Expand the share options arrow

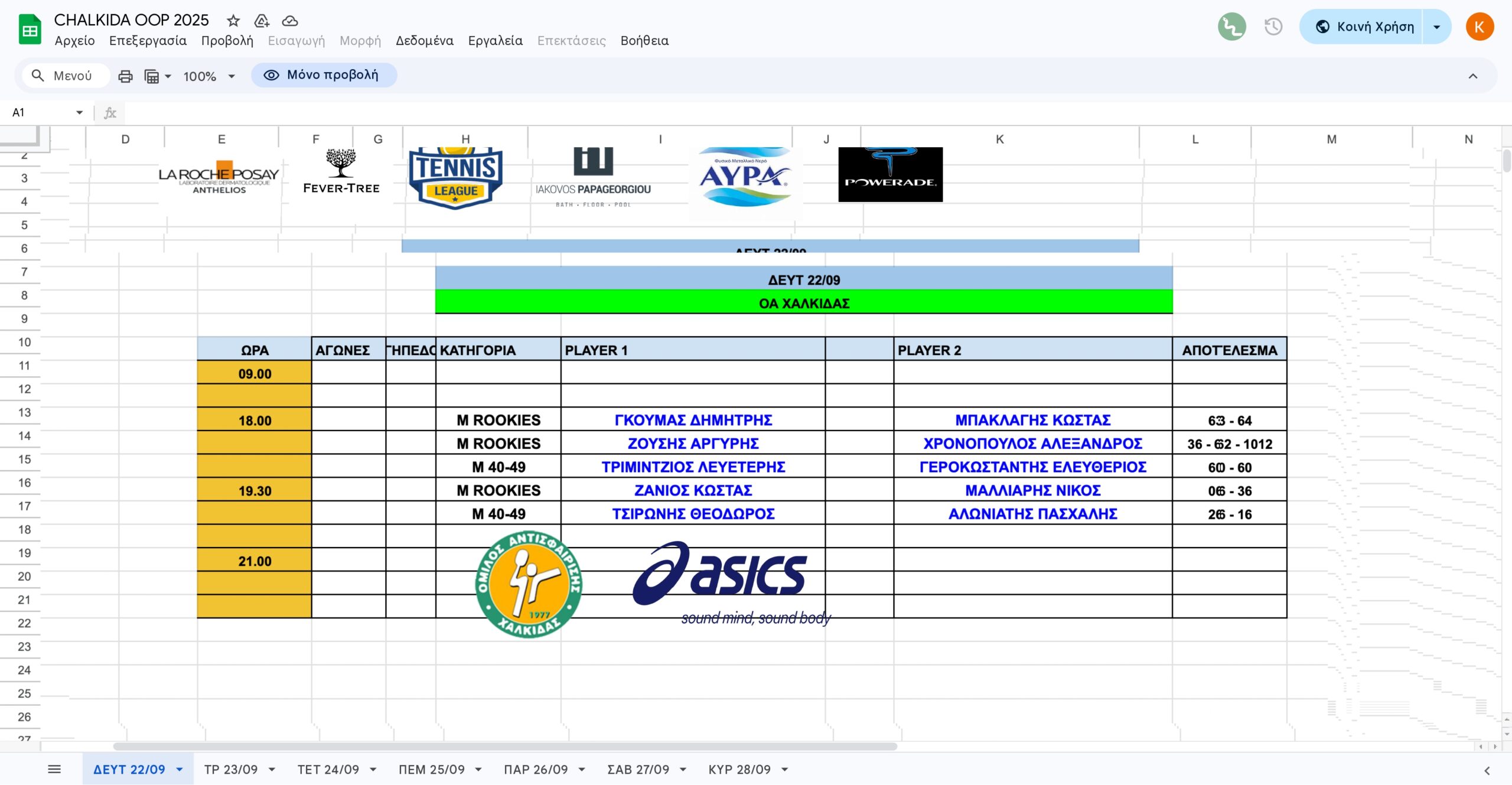click(1437, 27)
